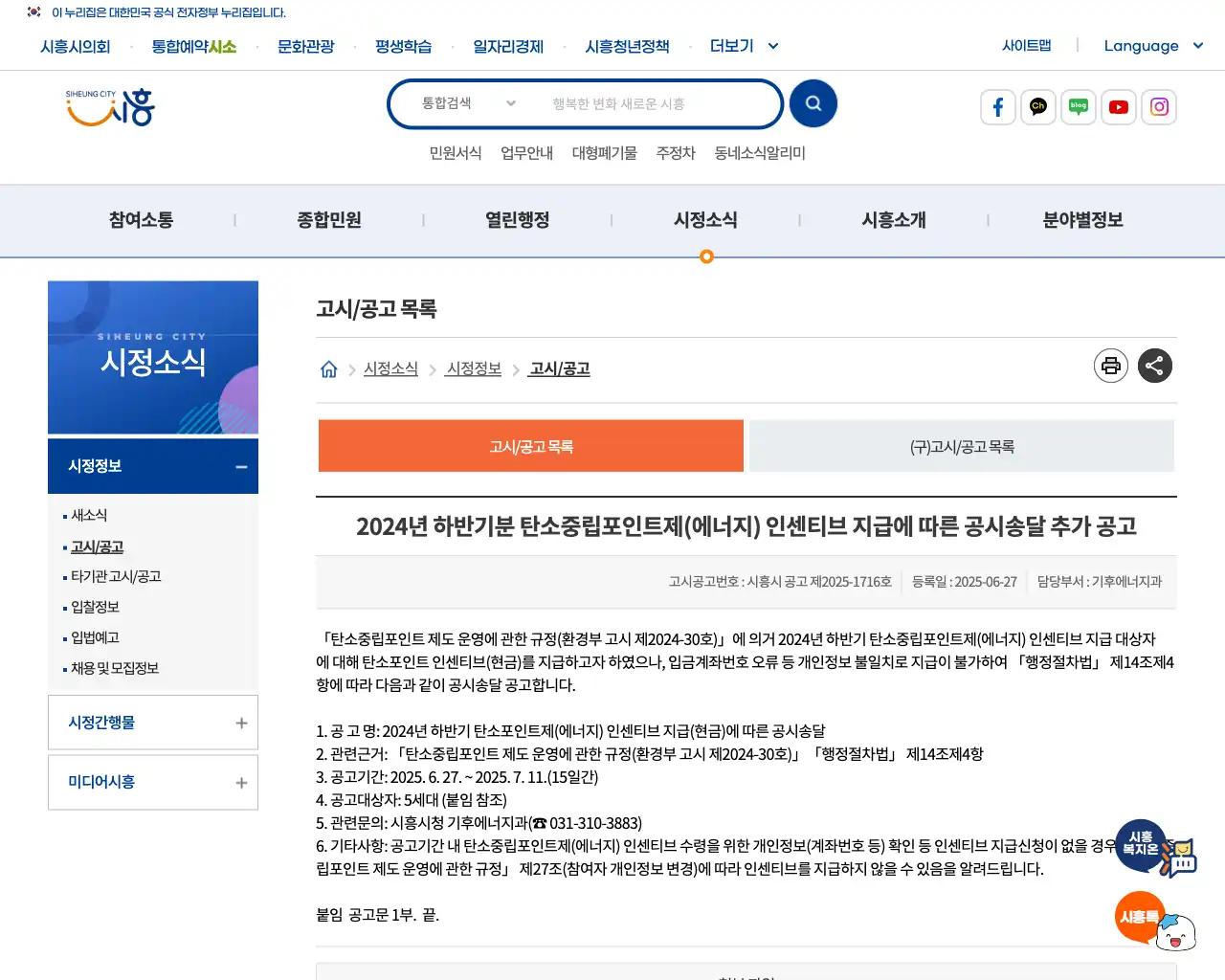Expand the 시정간행물 sidebar section
This screenshot has height=980, width=1225.
tap(153, 723)
